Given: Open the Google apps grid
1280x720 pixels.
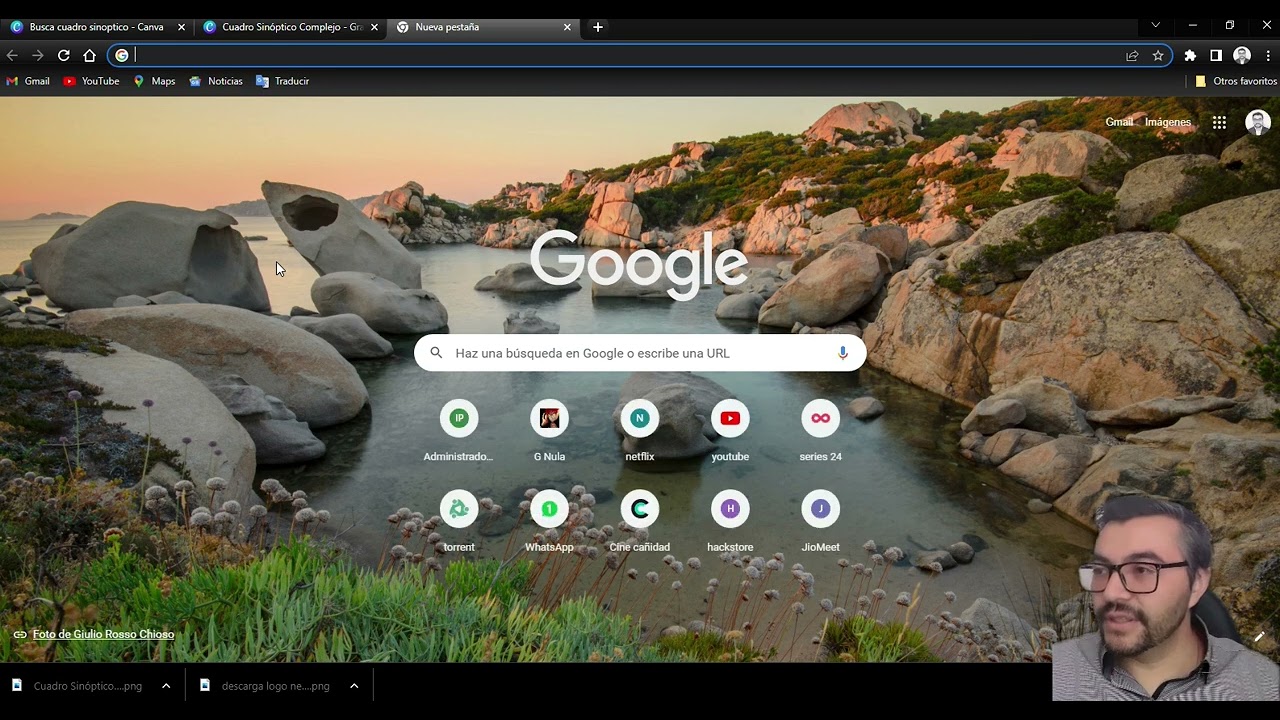Looking at the screenshot, I should click(x=1219, y=122).
